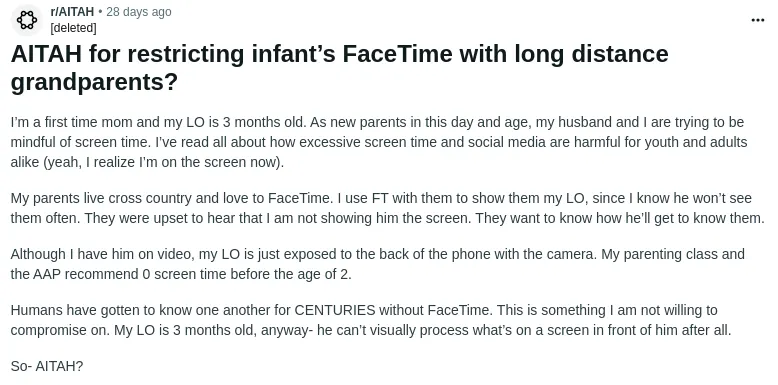This screenshot has width=778, height=385.
Task: Click "FaceTime" in the post title
Action: click(397, 54)
